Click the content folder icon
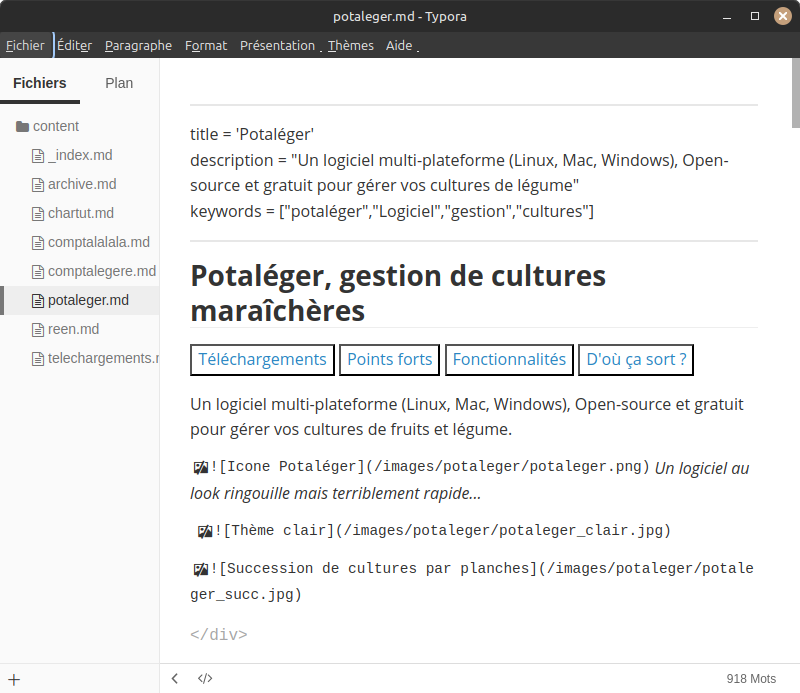Screen dimensions: 800x693 click(x=22, y=126)
